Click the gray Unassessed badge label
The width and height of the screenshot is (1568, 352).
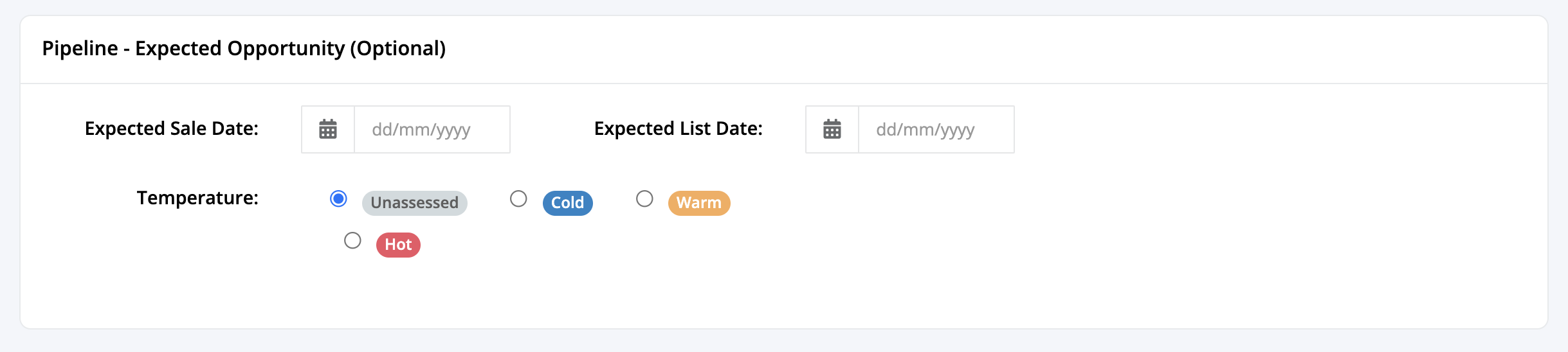click(x=415, y=203)
